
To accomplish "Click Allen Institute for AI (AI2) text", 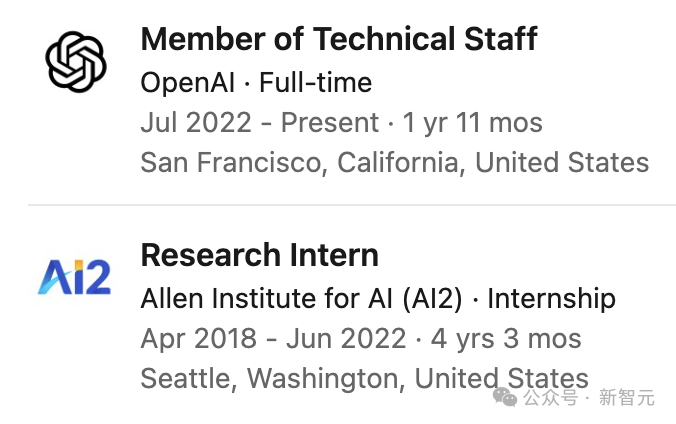I will pos(301,298).
